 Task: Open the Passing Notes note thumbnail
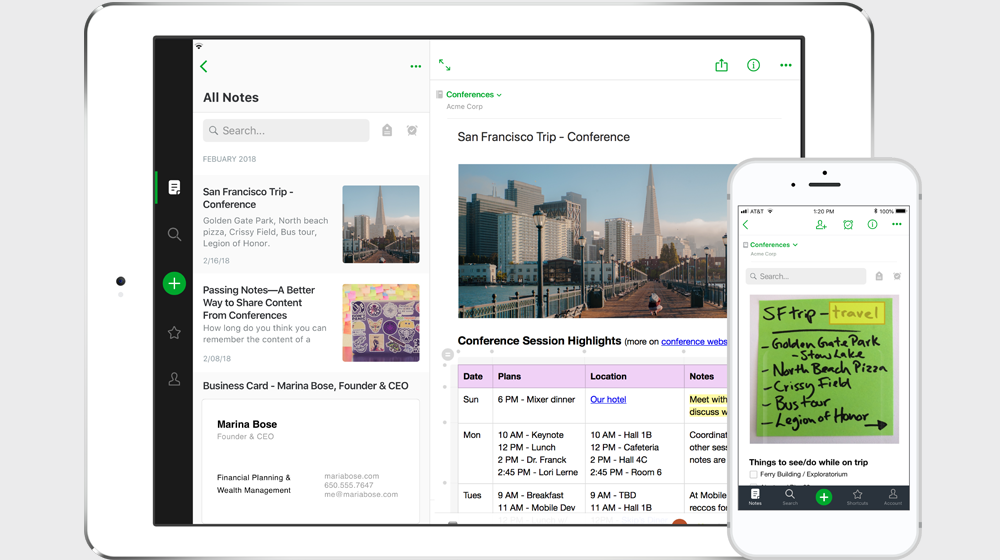[380, 322]
